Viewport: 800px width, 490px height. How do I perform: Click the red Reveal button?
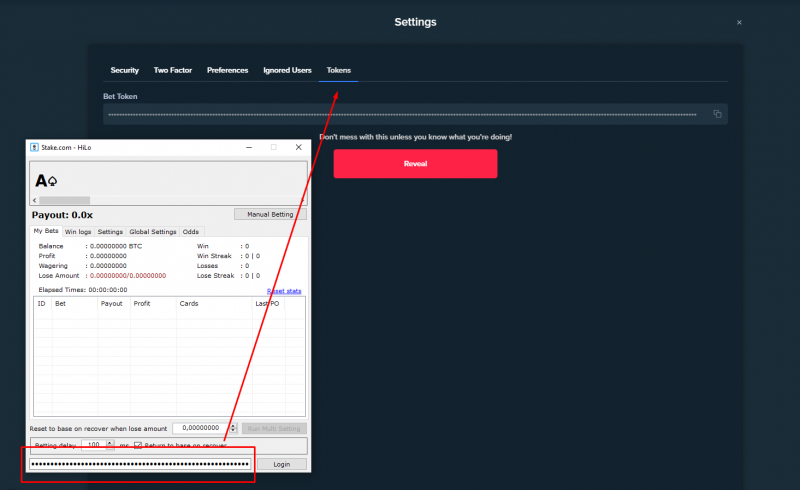click(415, 164)
